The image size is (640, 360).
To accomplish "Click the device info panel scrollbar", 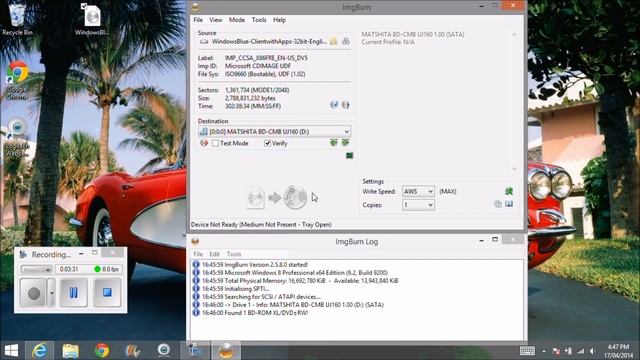I will [x=514, y=101].
